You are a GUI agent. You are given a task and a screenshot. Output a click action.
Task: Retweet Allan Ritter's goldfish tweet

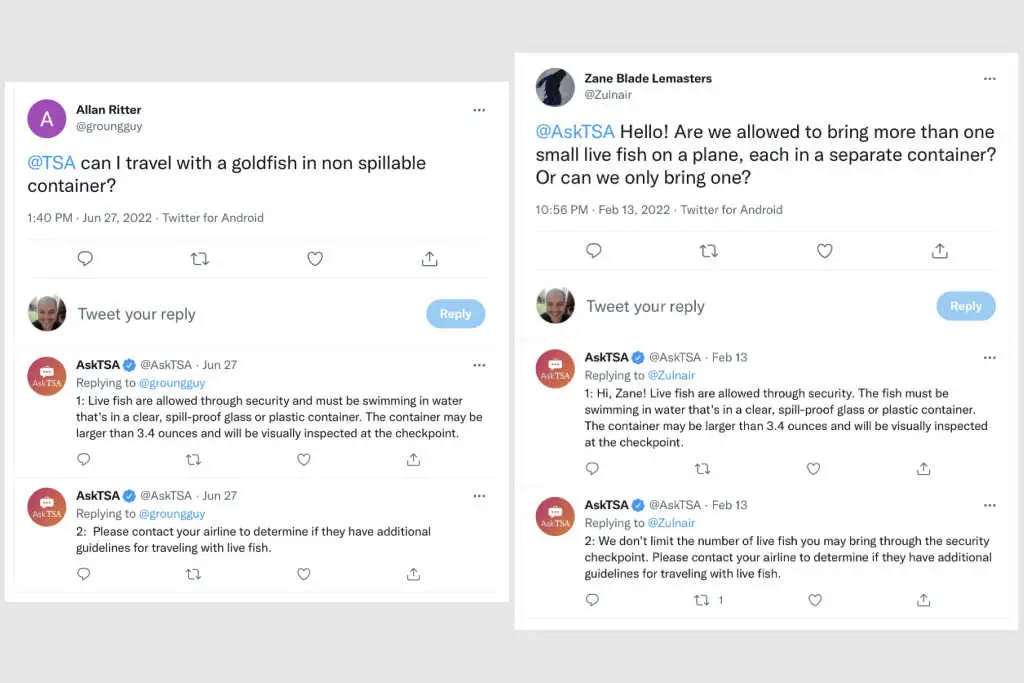[x=200, y=259]
